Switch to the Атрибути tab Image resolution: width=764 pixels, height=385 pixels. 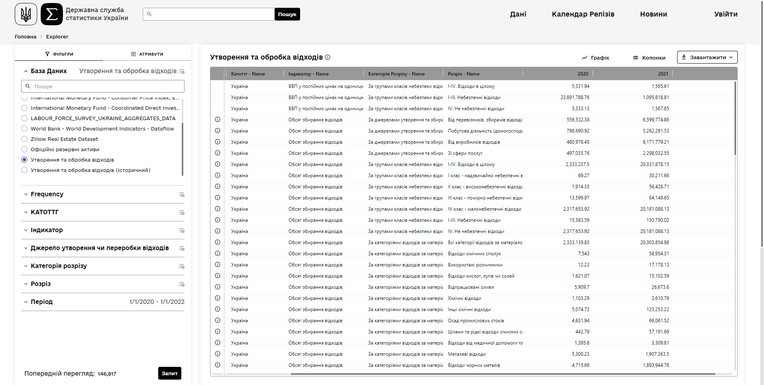[147, 54]
